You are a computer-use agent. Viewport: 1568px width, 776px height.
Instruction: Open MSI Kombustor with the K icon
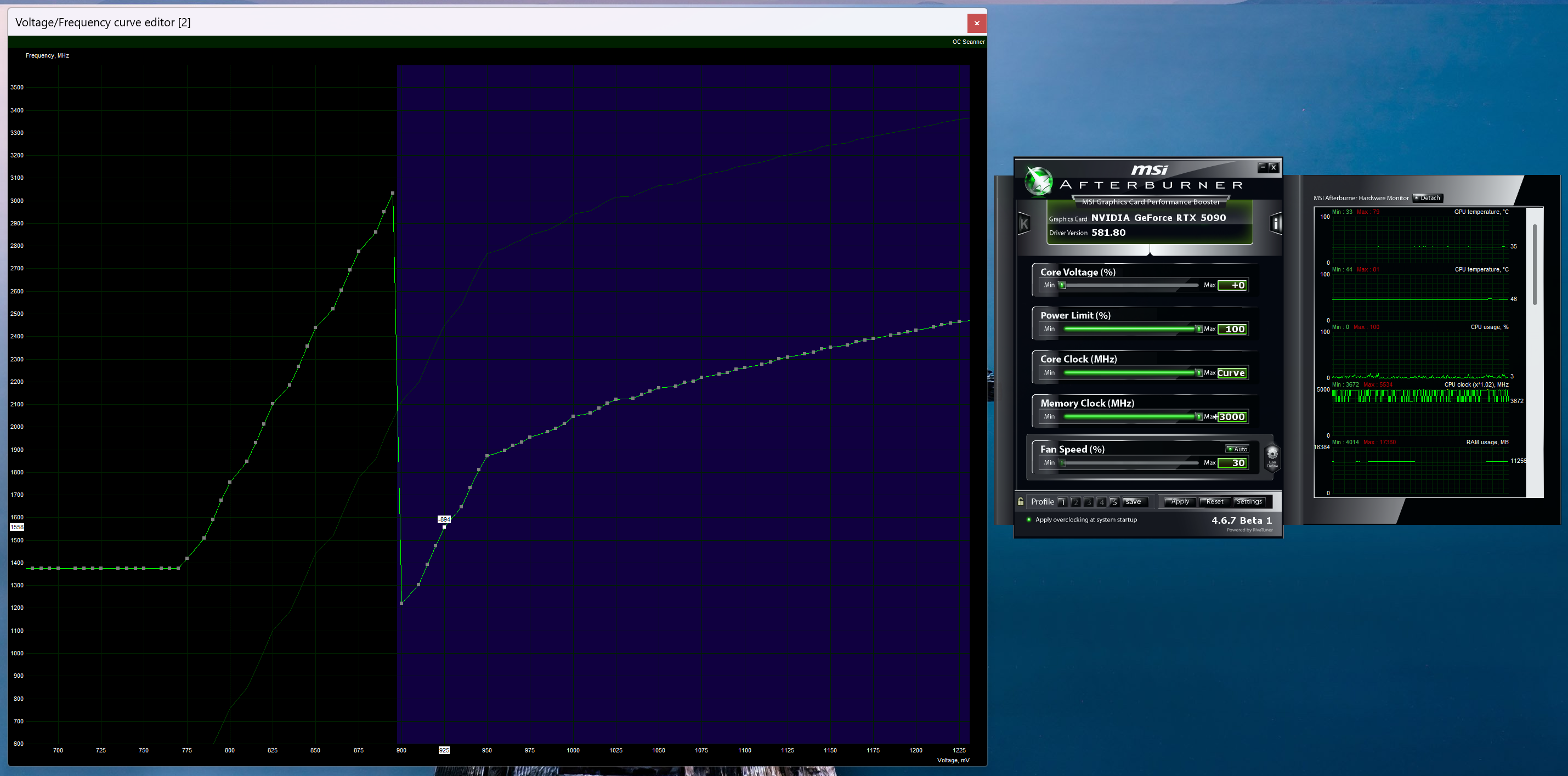click(x=1024, y=224)
